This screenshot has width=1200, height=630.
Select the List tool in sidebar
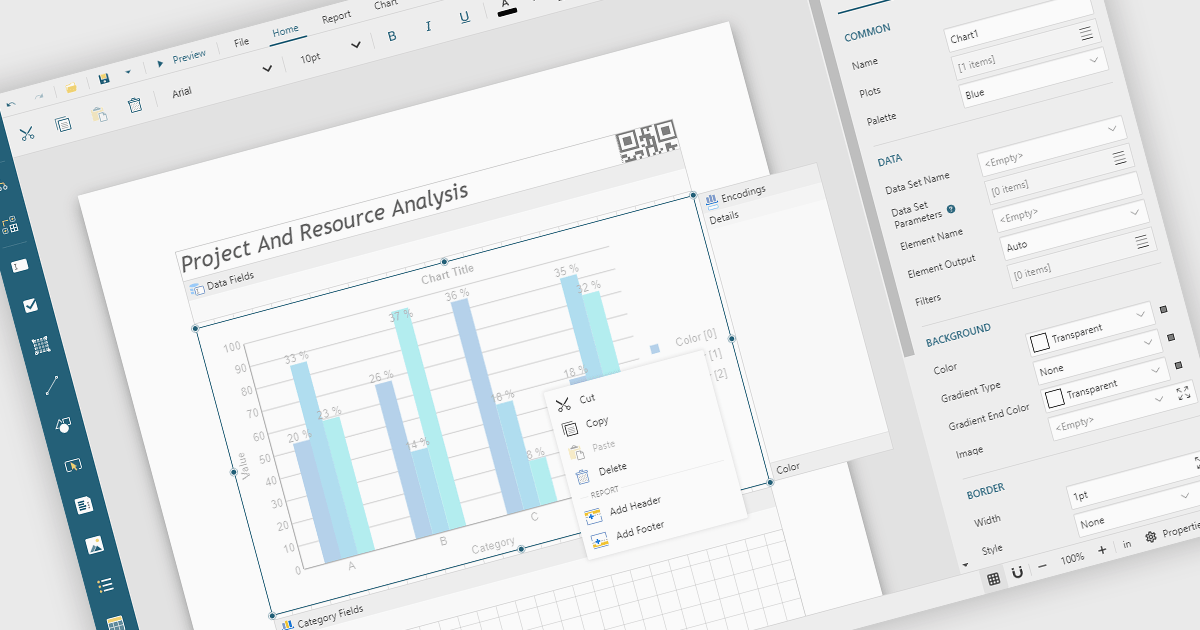point(105,585)
